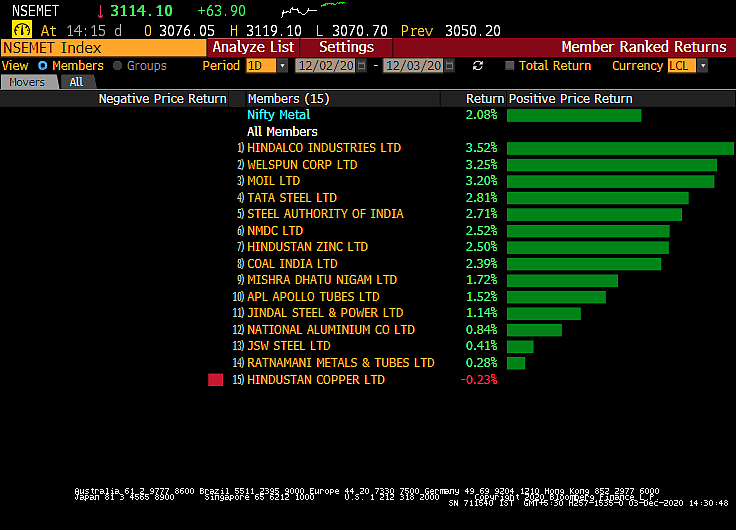This screenshot has width=736, height=530.
Task: Click the Currency LCL value field
Action: (x=682, y=66)
